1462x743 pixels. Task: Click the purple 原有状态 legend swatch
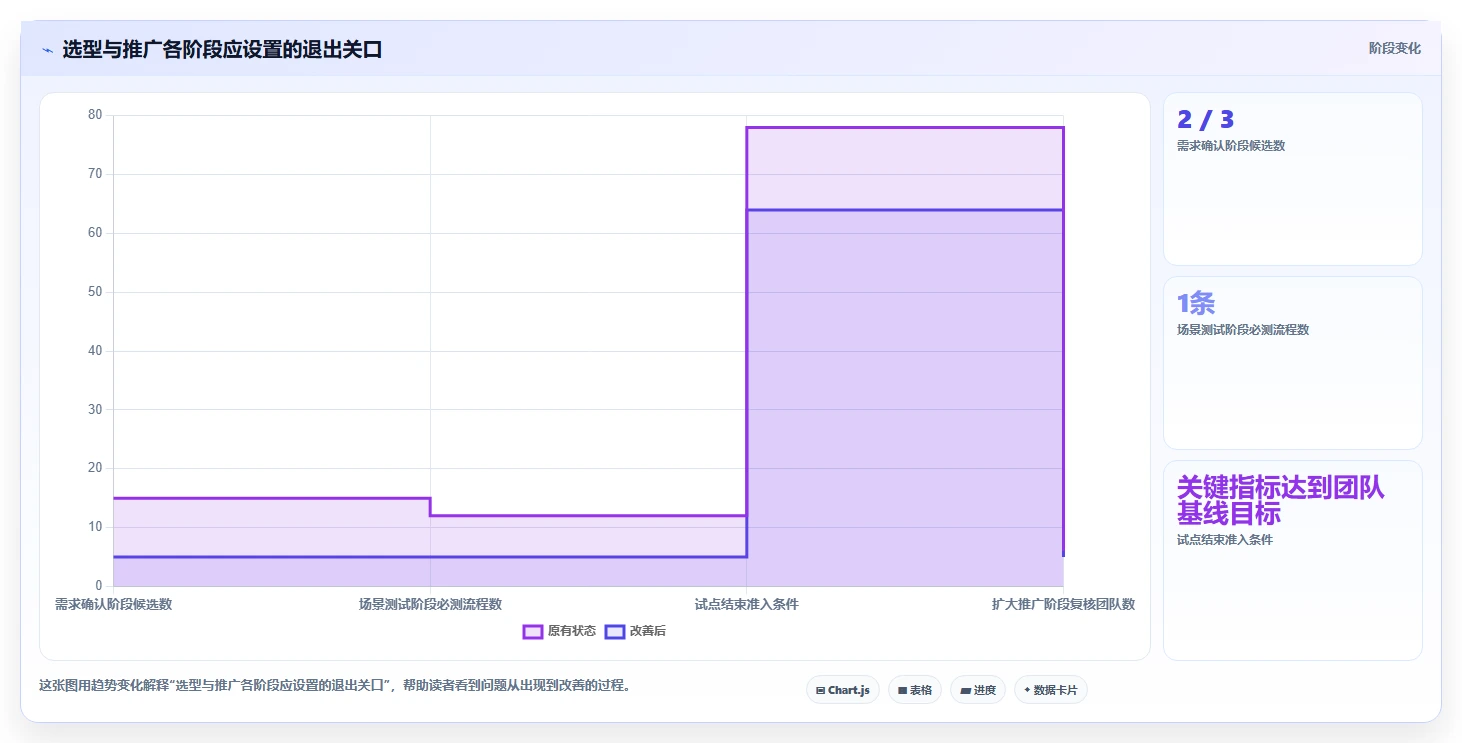[x=533, y=631]
